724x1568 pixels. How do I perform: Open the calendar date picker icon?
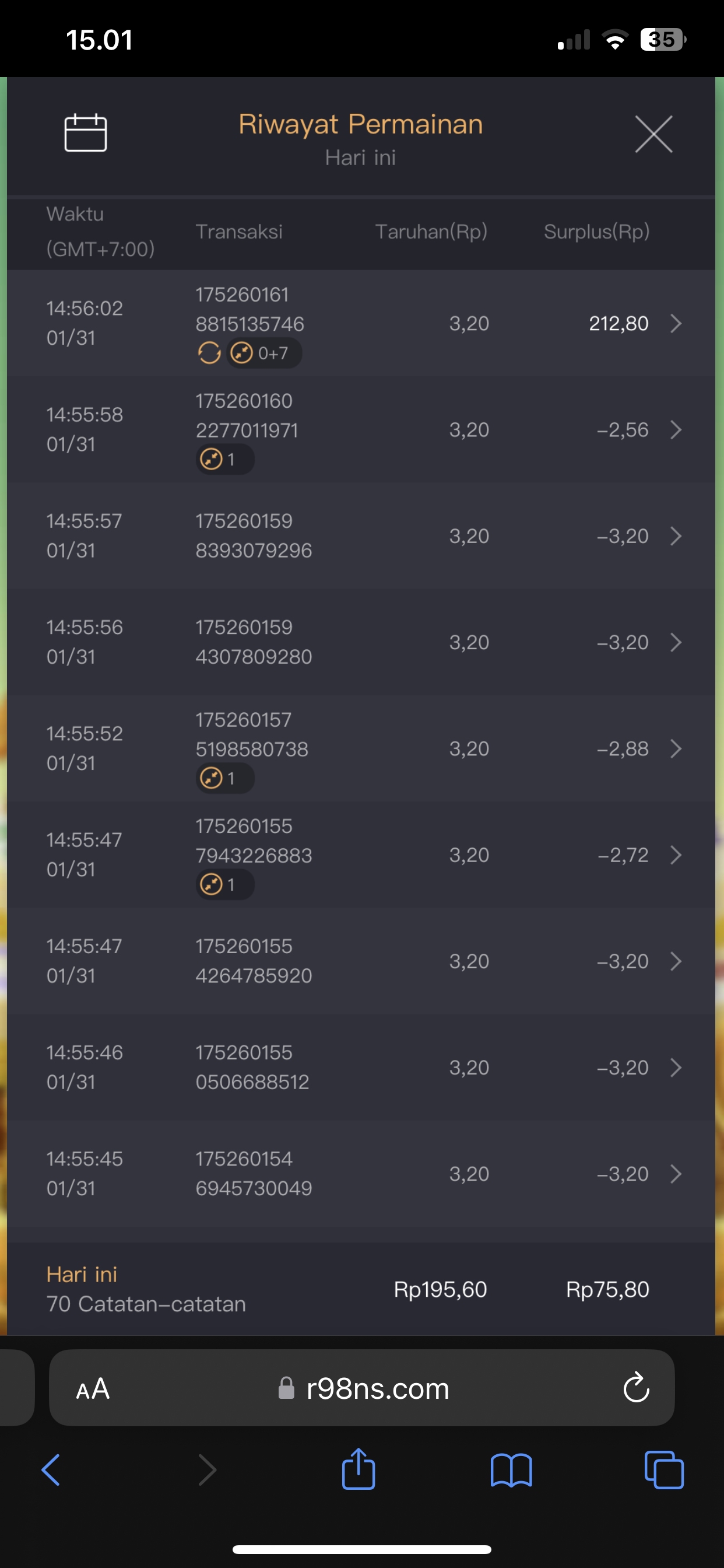86,132
